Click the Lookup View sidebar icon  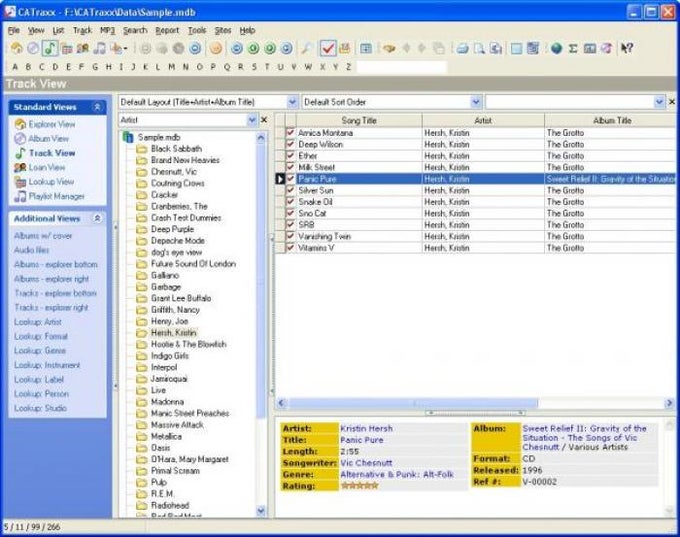point(20,182)
